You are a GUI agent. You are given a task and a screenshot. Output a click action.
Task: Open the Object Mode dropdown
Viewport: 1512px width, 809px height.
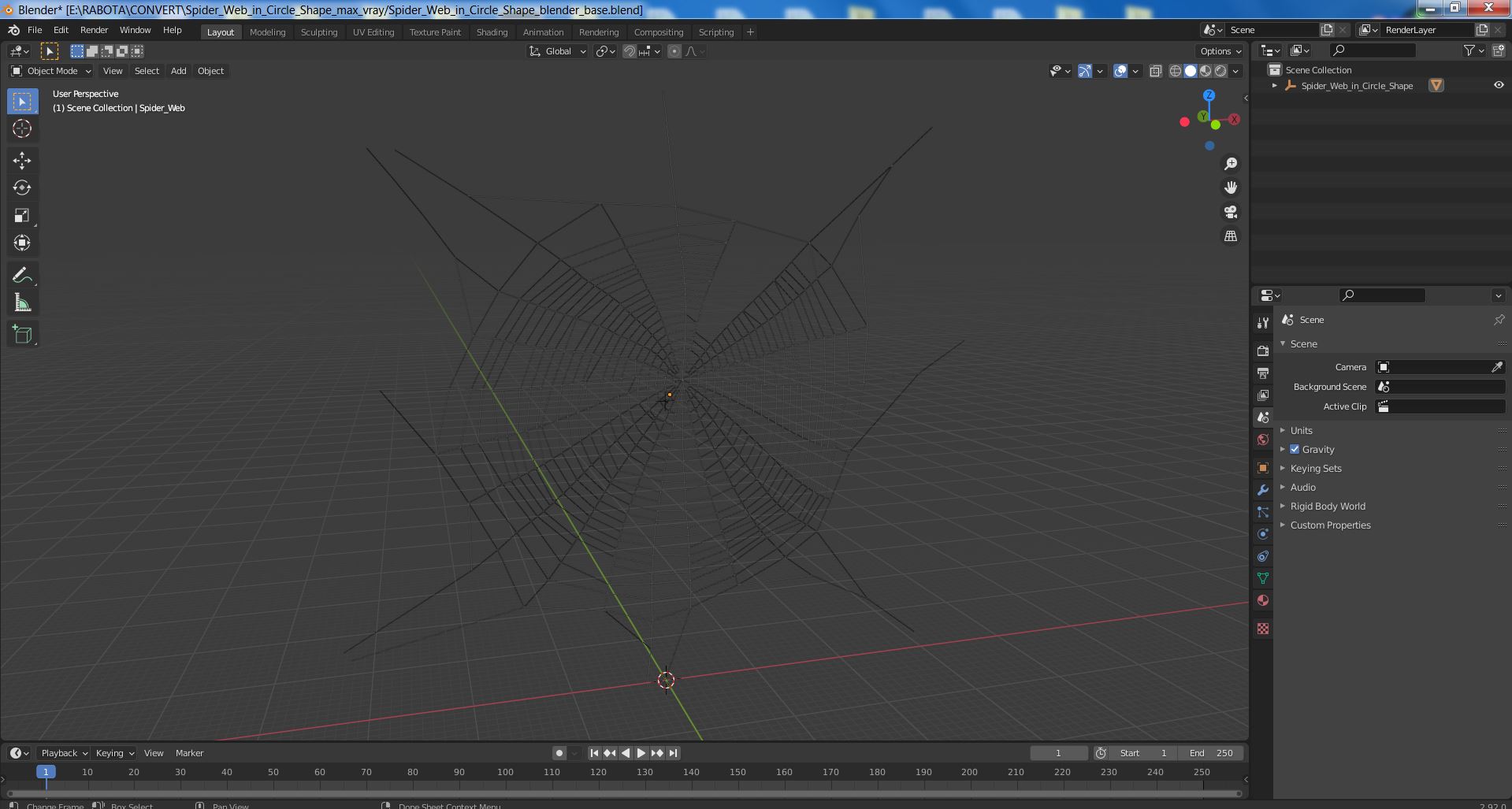pos(51,71)
